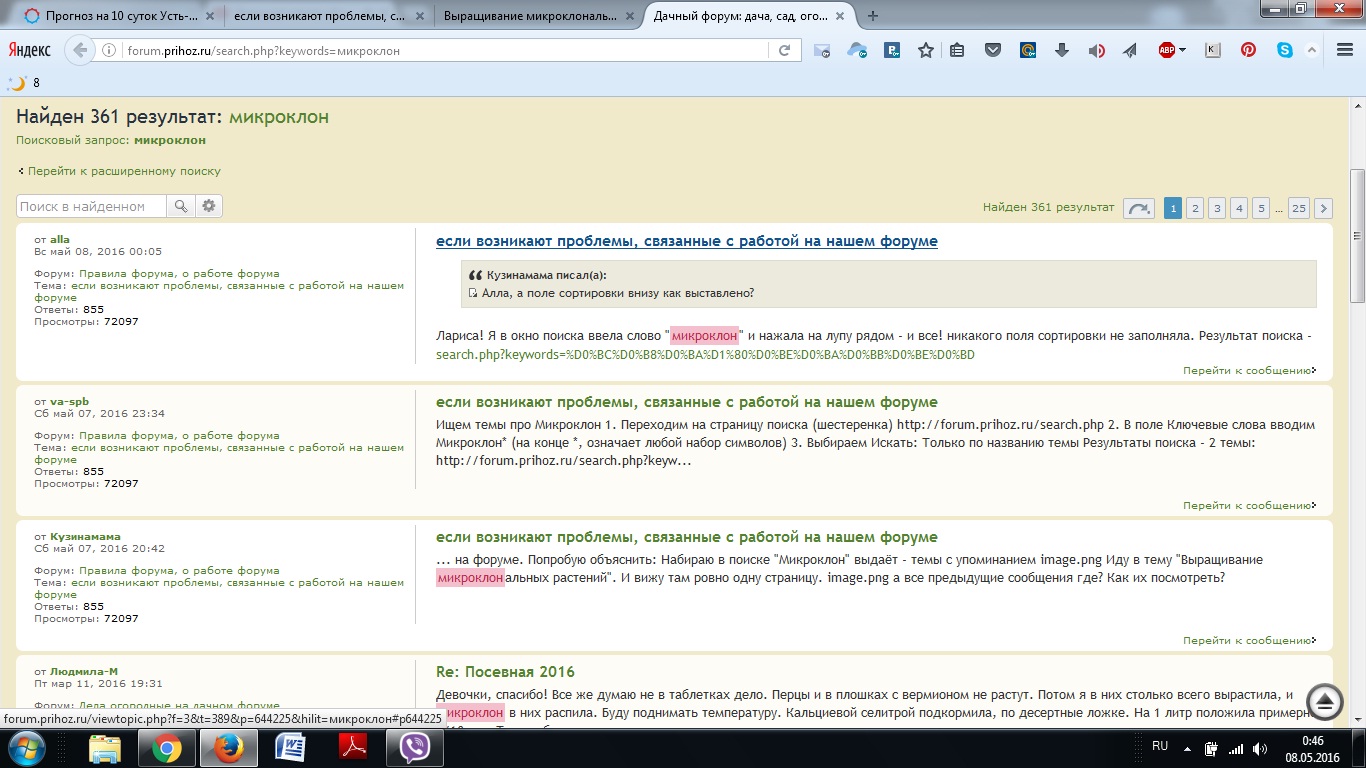This screenshot has height=768, width=1366.
Task: Click the magnifier search-in-results icon
Action: tap(181, 206)
